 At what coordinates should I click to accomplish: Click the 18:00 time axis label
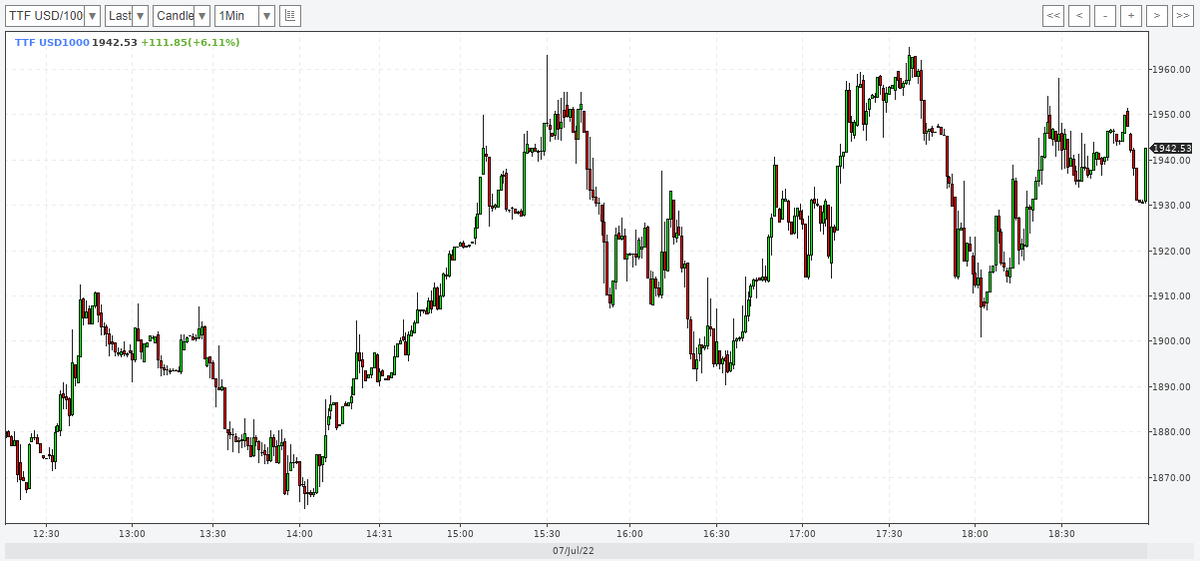point(975,534)
